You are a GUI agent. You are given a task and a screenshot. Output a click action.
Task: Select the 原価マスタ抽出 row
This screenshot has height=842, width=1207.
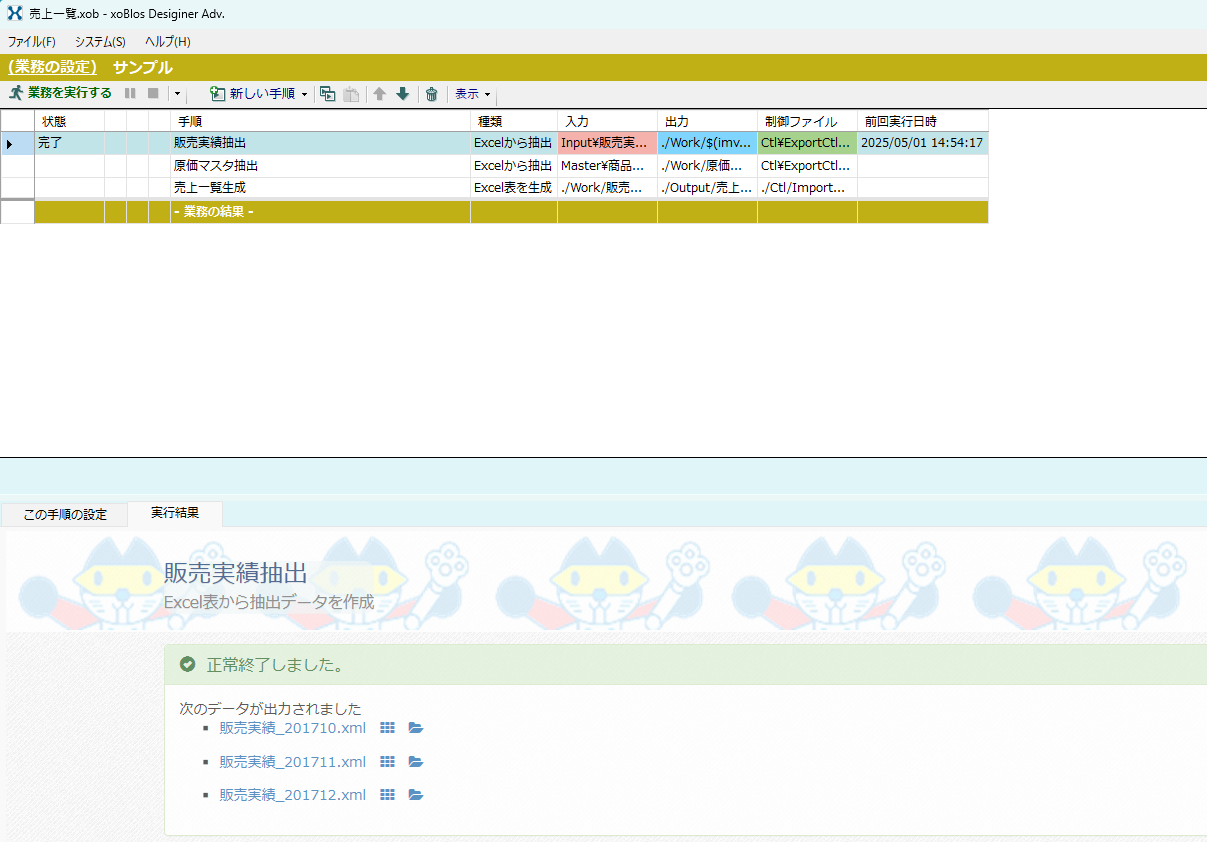pos(216,166)
